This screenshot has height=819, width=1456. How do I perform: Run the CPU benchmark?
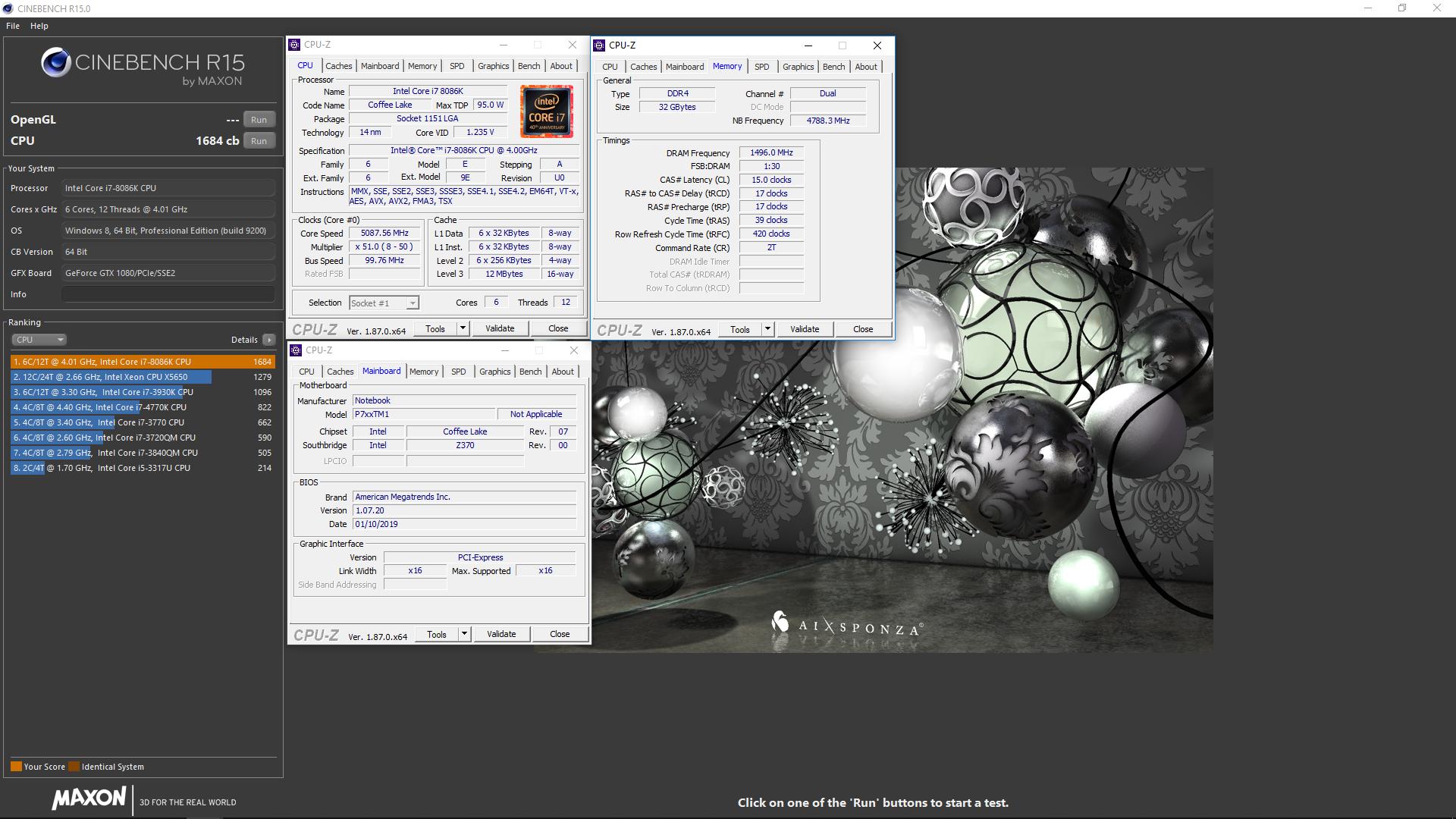tap(259, 141)
